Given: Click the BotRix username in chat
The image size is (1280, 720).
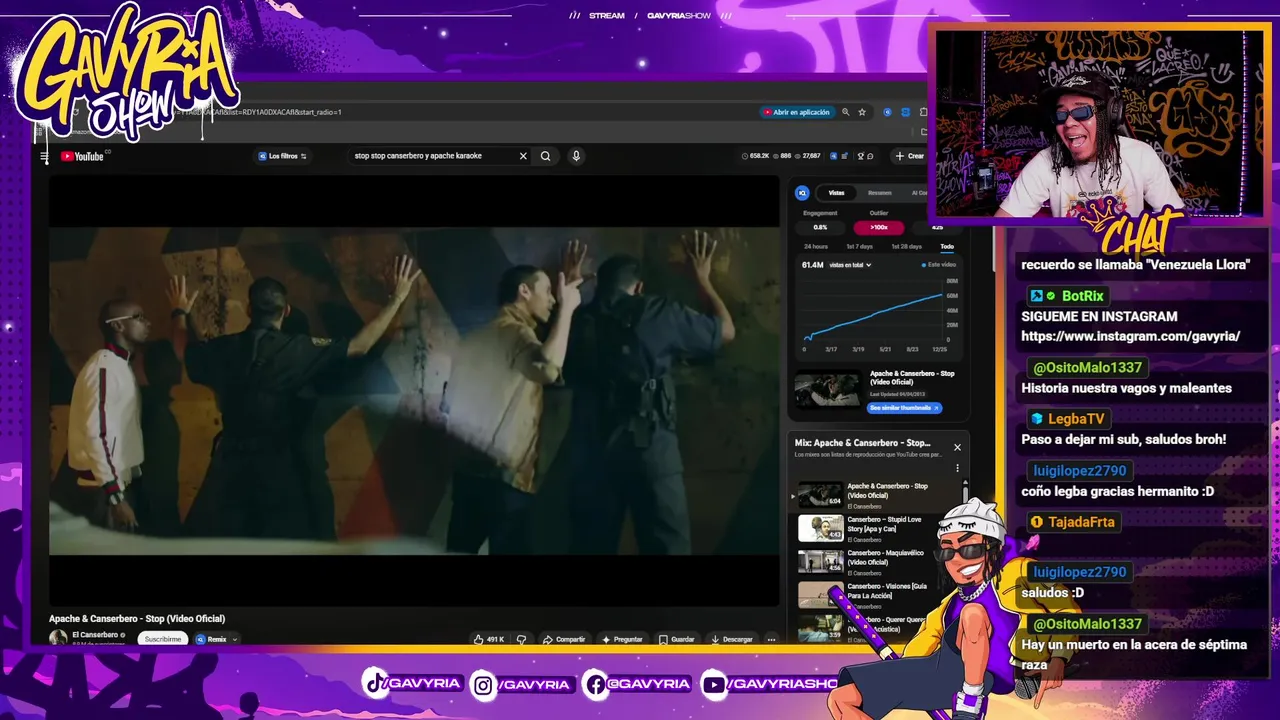Looking at the screenshot, I should [x=1082, y=296].
